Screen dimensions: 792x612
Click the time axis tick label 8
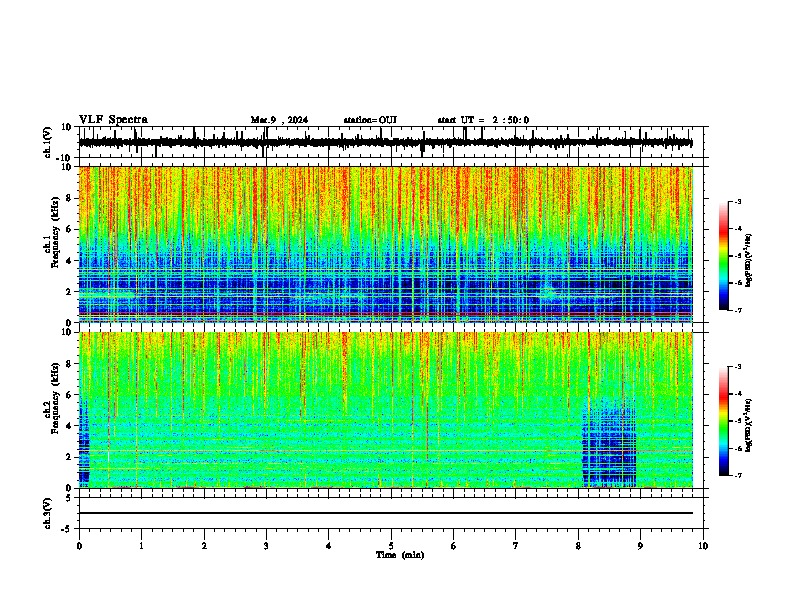click(x=578, y=546)
